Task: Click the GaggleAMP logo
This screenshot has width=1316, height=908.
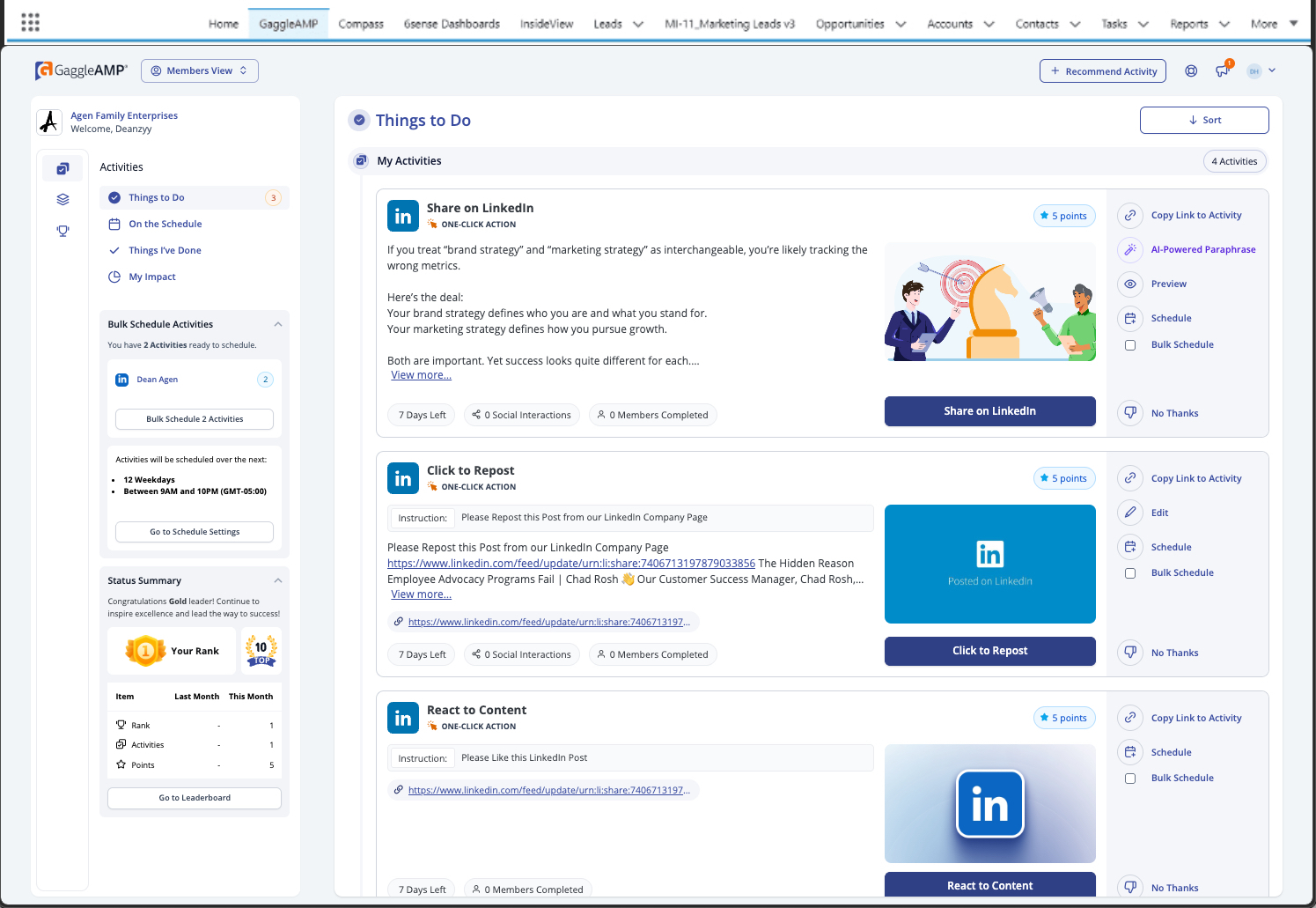Action: pyautogui.click(x=81, y=70)
